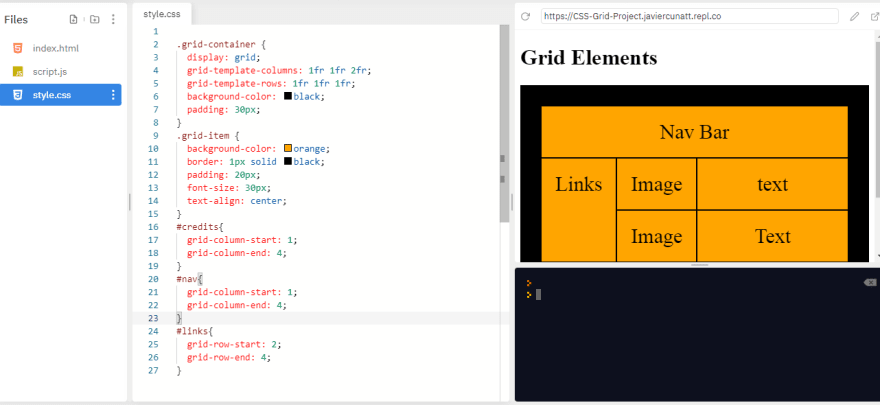Click the preview pane vertical scrollbar

point(877,118)
